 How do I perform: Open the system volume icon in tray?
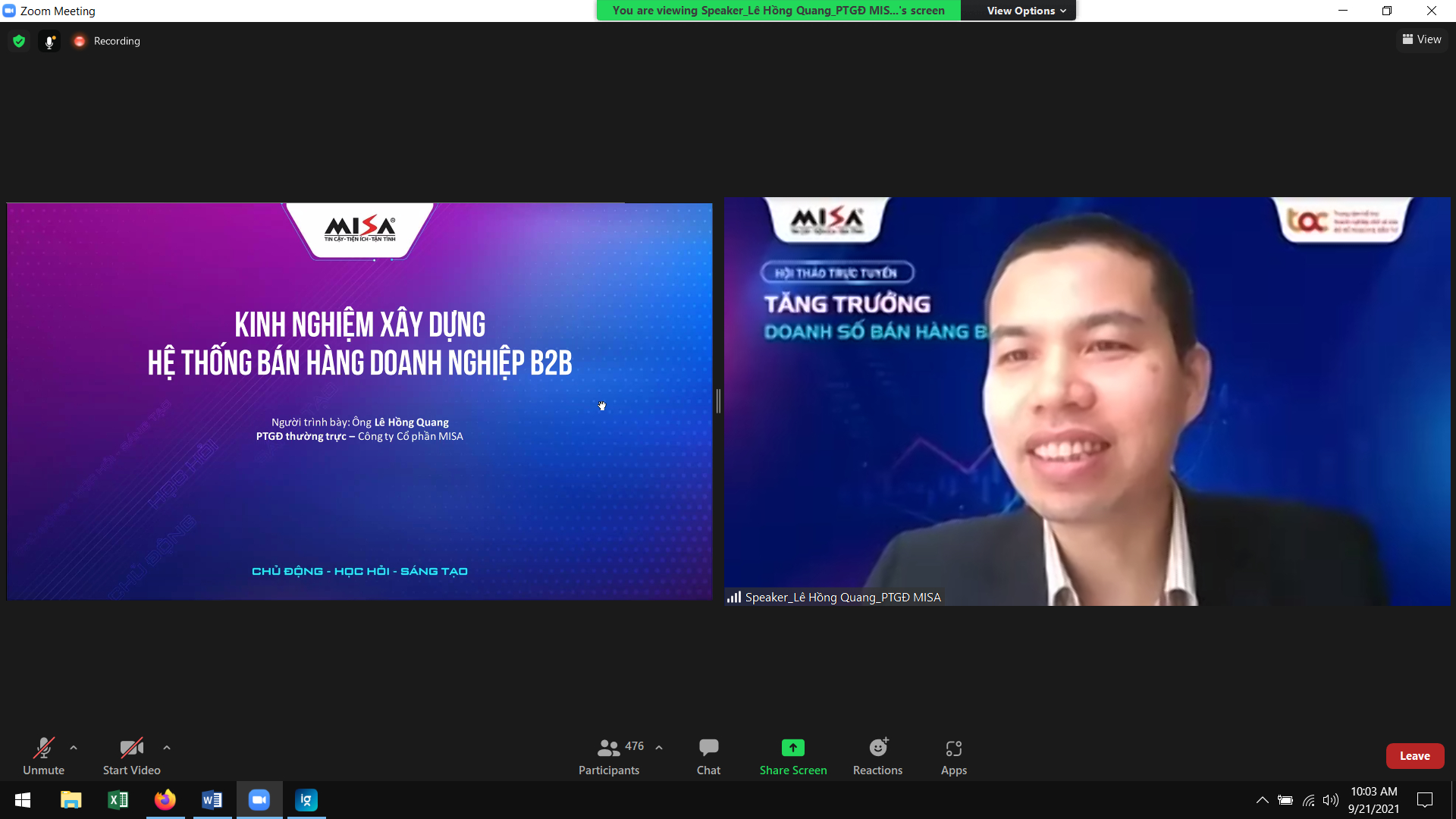(x=1330, y=800)
